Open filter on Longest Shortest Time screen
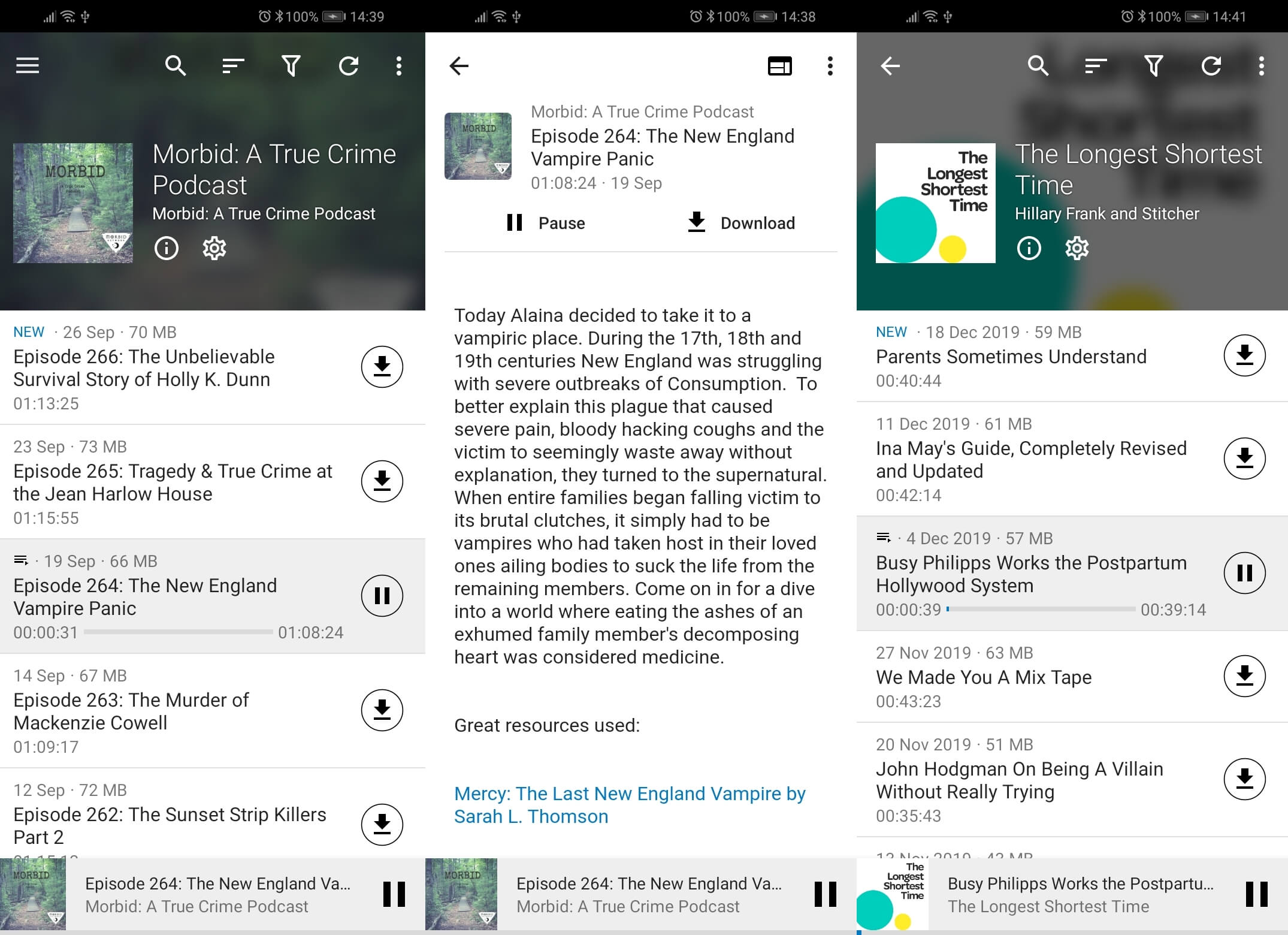Screen dimensions: 1288x935 1154,65
